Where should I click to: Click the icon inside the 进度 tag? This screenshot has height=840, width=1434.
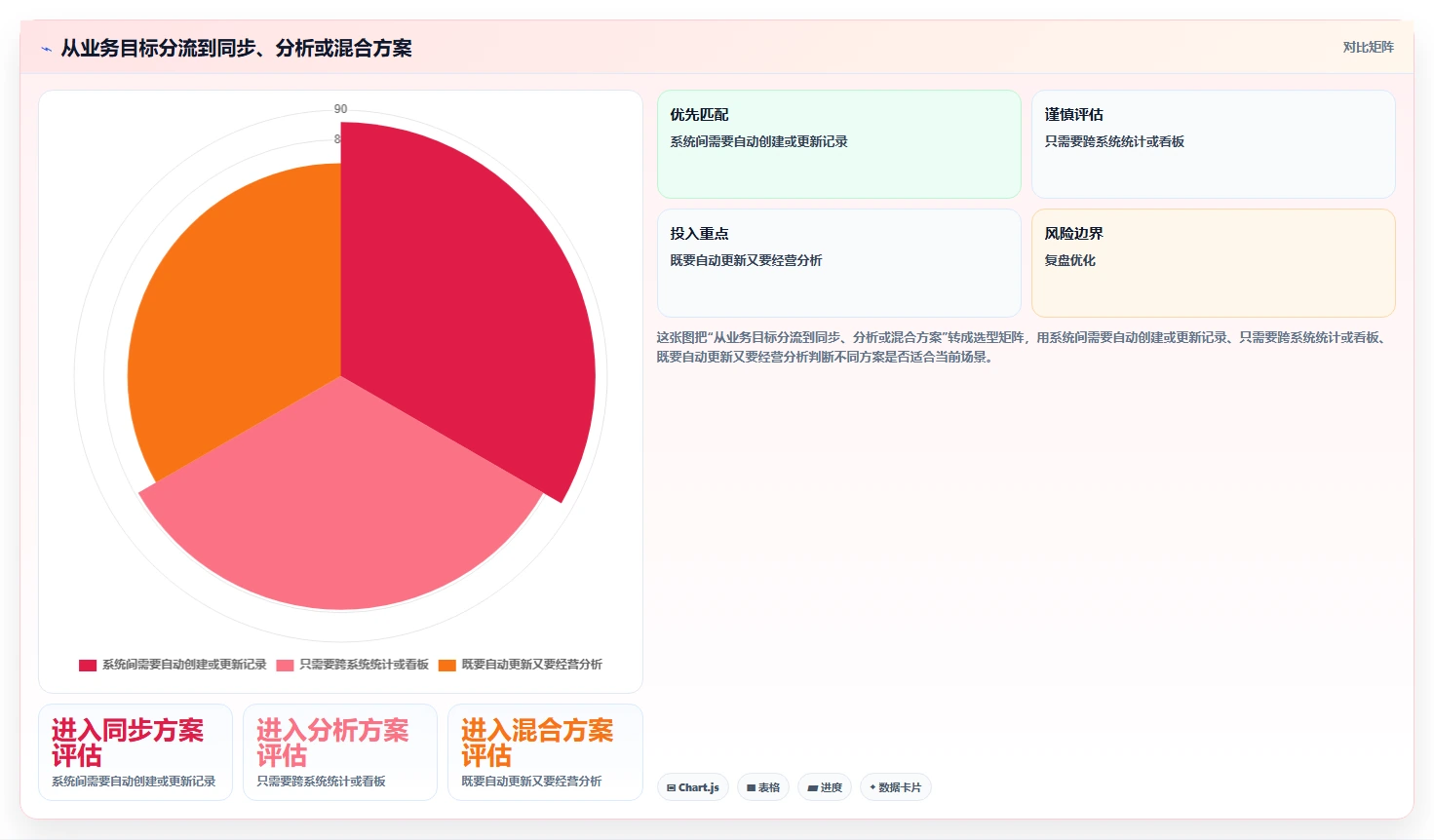[x=812, y=787]
